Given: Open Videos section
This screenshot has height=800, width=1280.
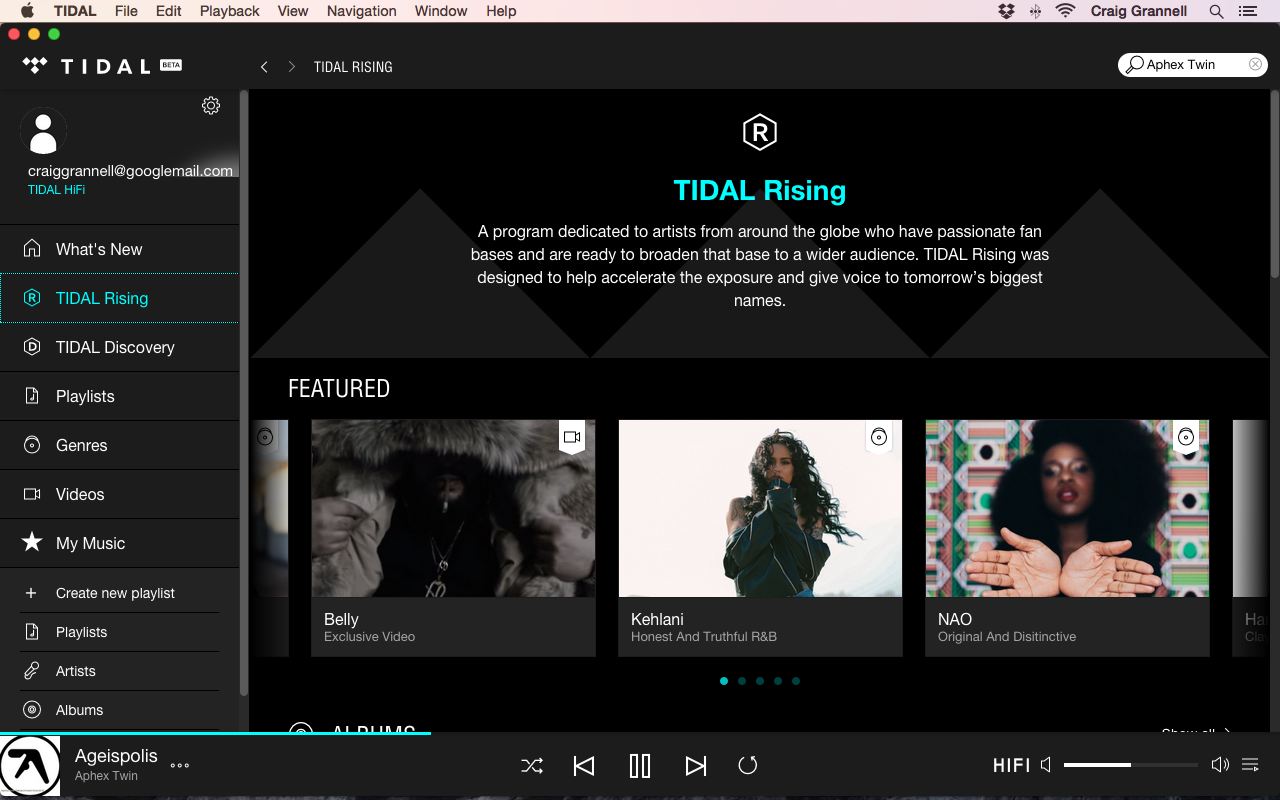Looking at the screenshot, I should coord(119,494).
